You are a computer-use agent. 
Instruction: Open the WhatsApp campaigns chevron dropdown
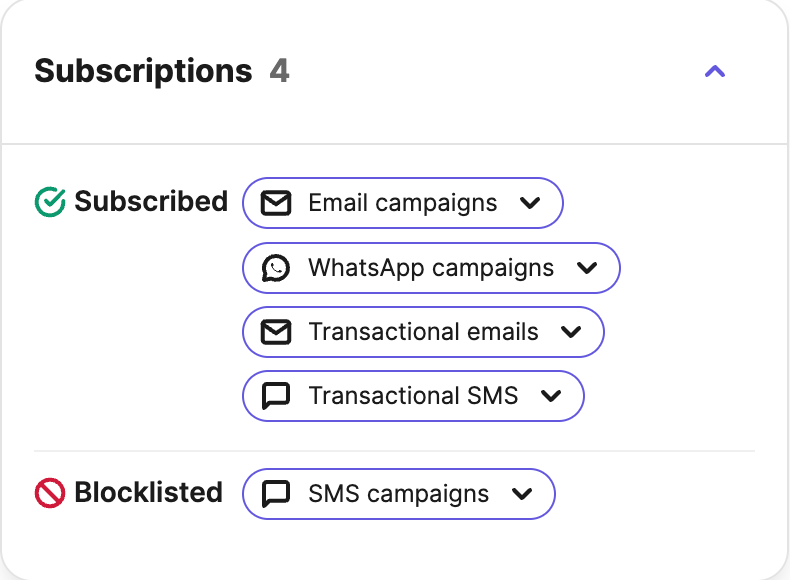click(587, 268)
